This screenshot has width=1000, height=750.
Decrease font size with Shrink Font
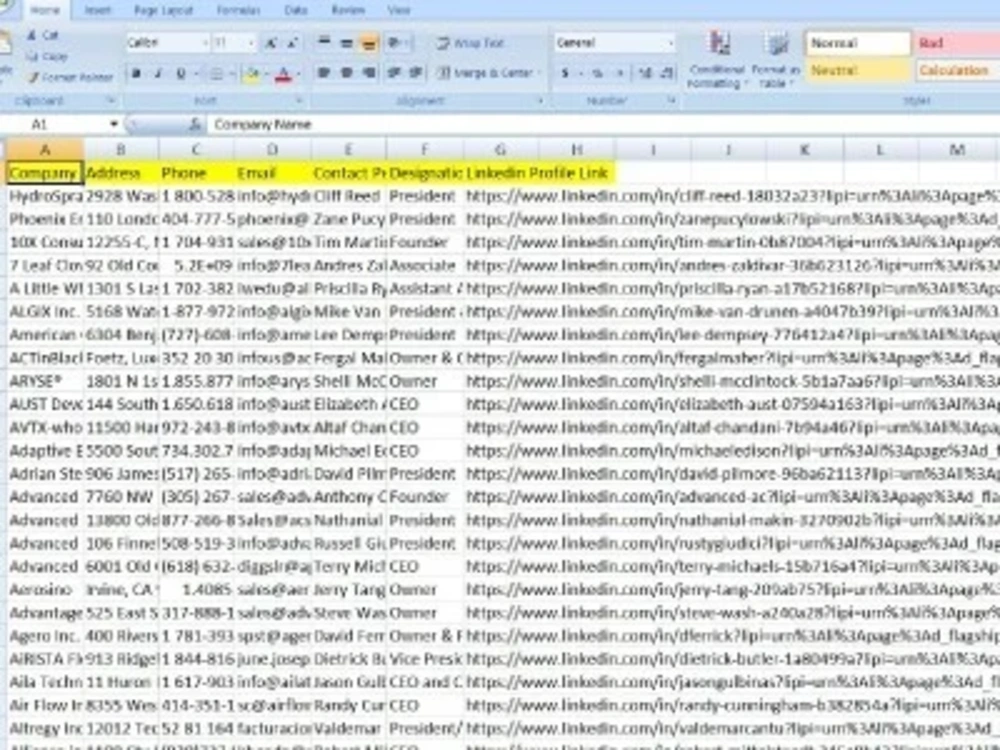point(292,43)
